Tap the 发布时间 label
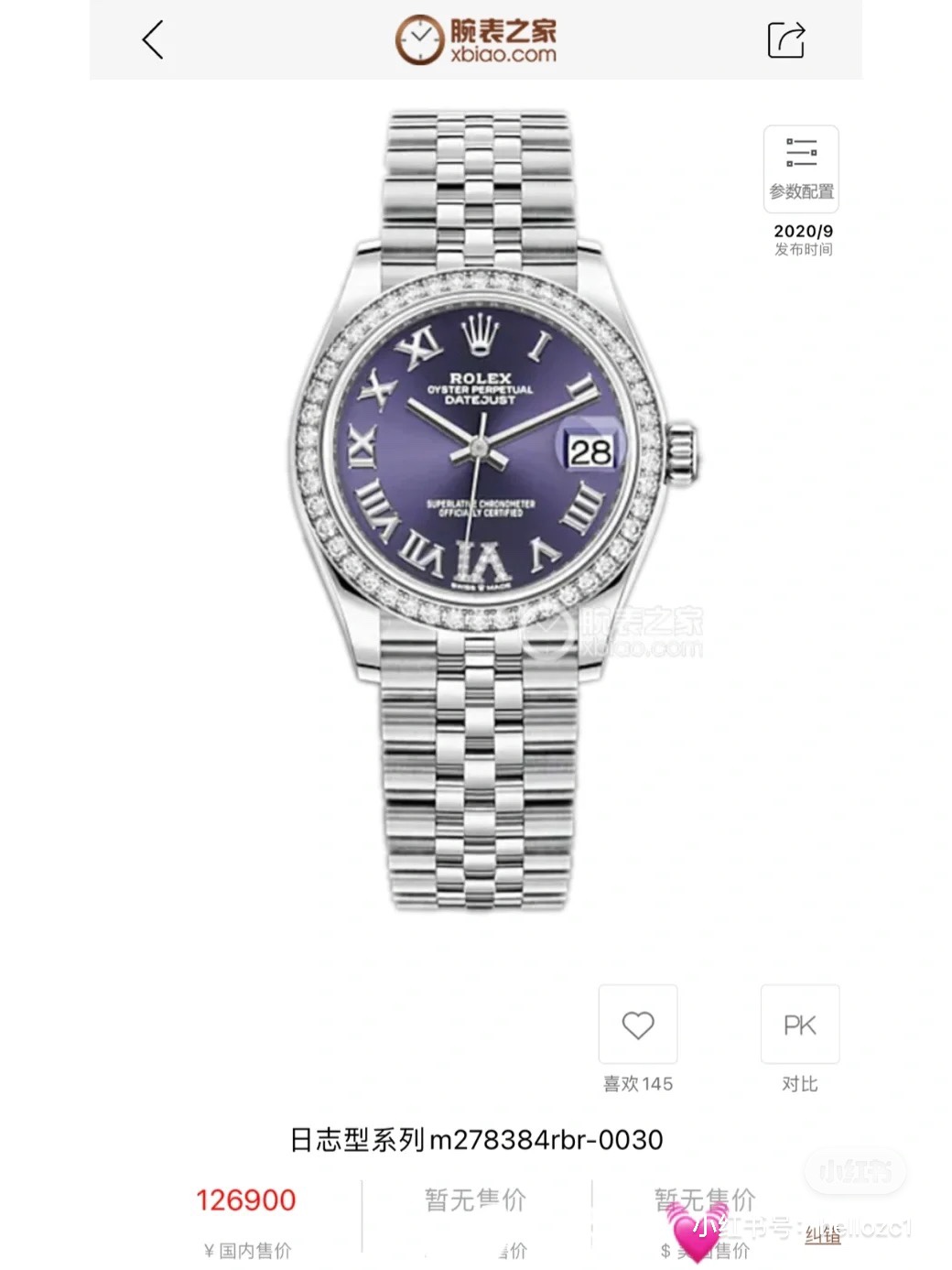 pyautogui.click(x=804, y=250)
